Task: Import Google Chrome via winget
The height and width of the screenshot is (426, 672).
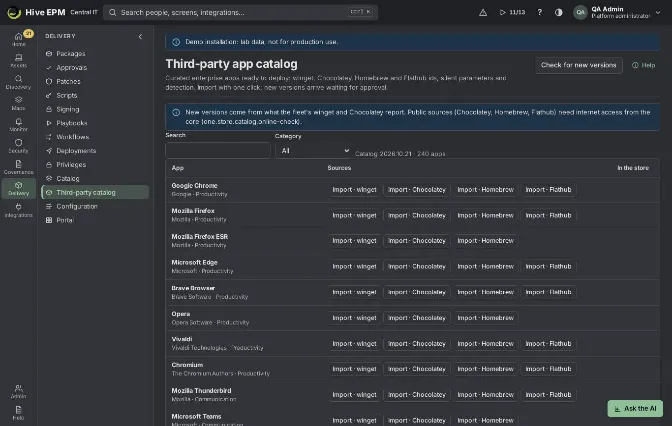Action: (354, 189)
